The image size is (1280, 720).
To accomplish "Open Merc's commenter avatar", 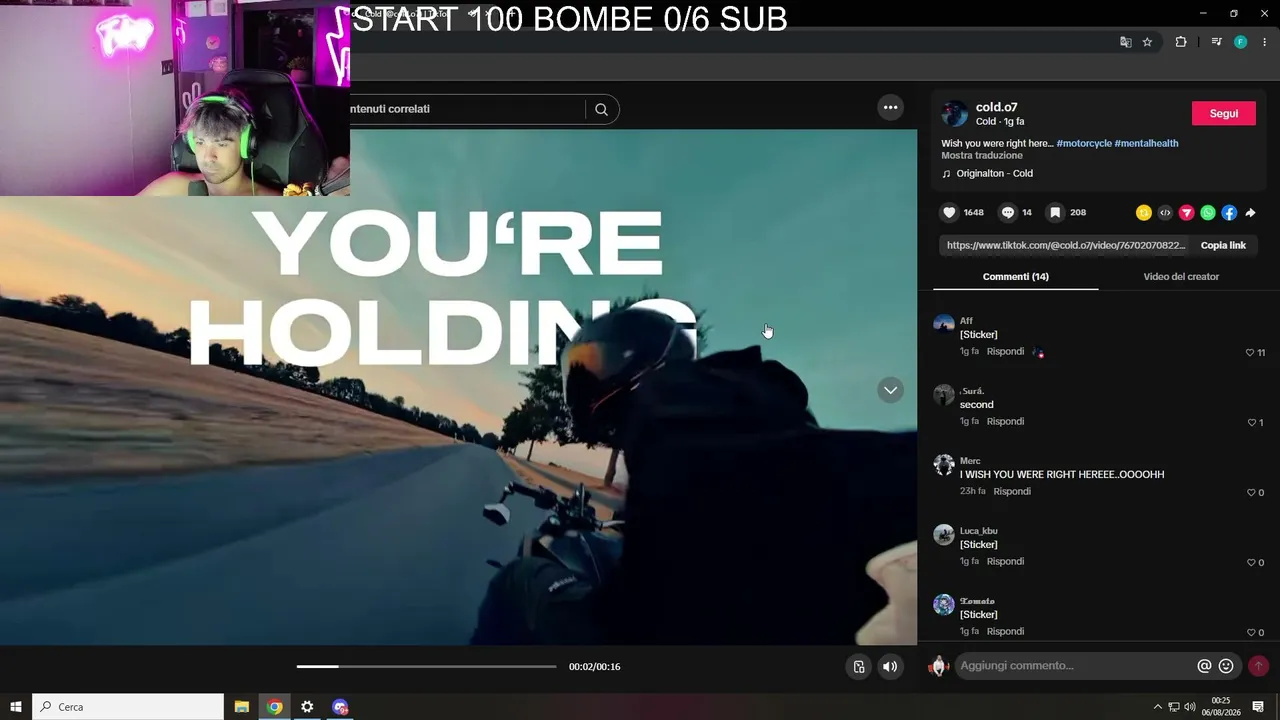I will (944, 465).
